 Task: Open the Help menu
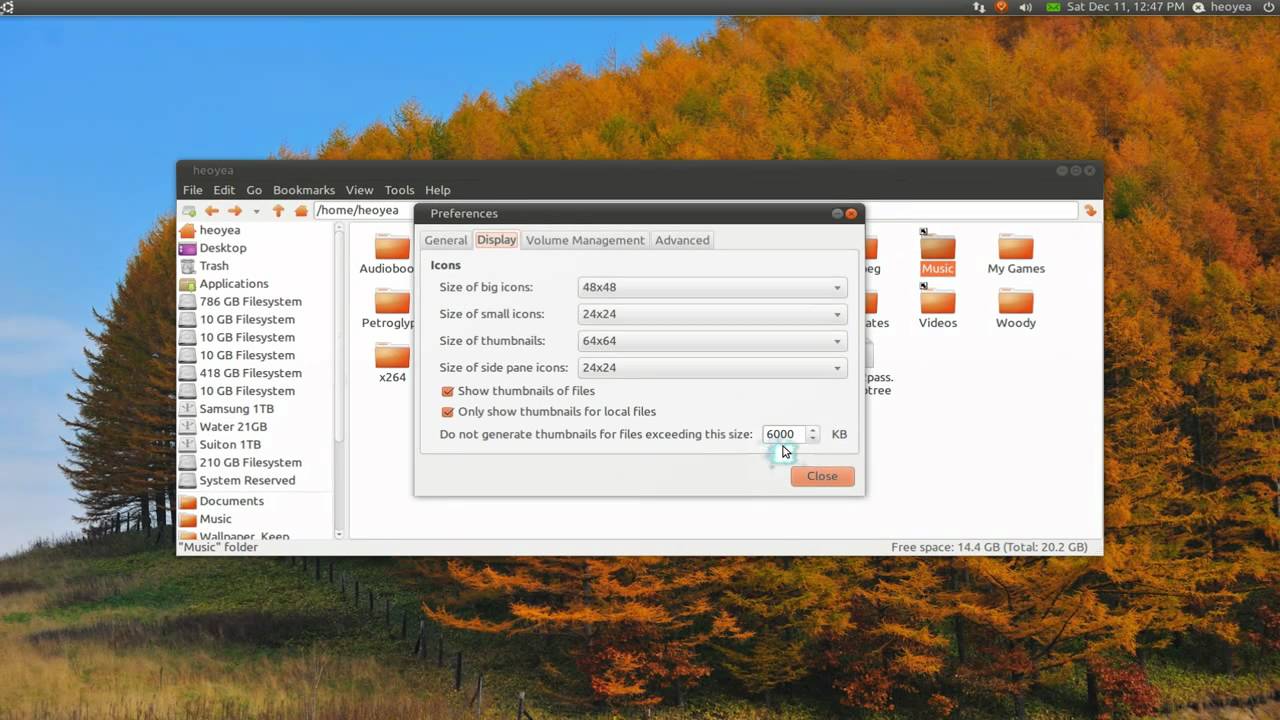(438, 190)
